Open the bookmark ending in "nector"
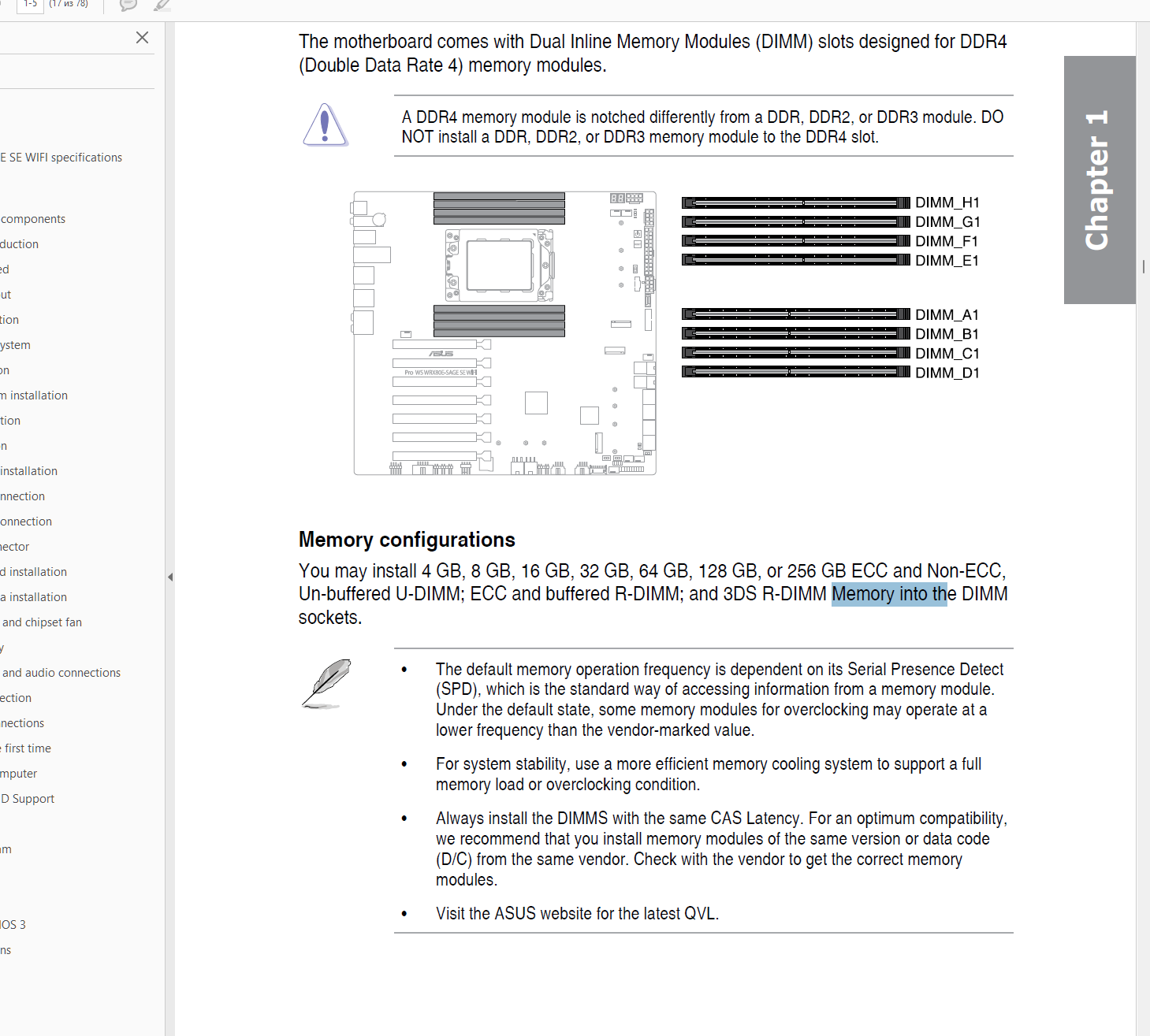Image resolution: width=1150 pixels, height=1036 pixels. click(15, 547)
